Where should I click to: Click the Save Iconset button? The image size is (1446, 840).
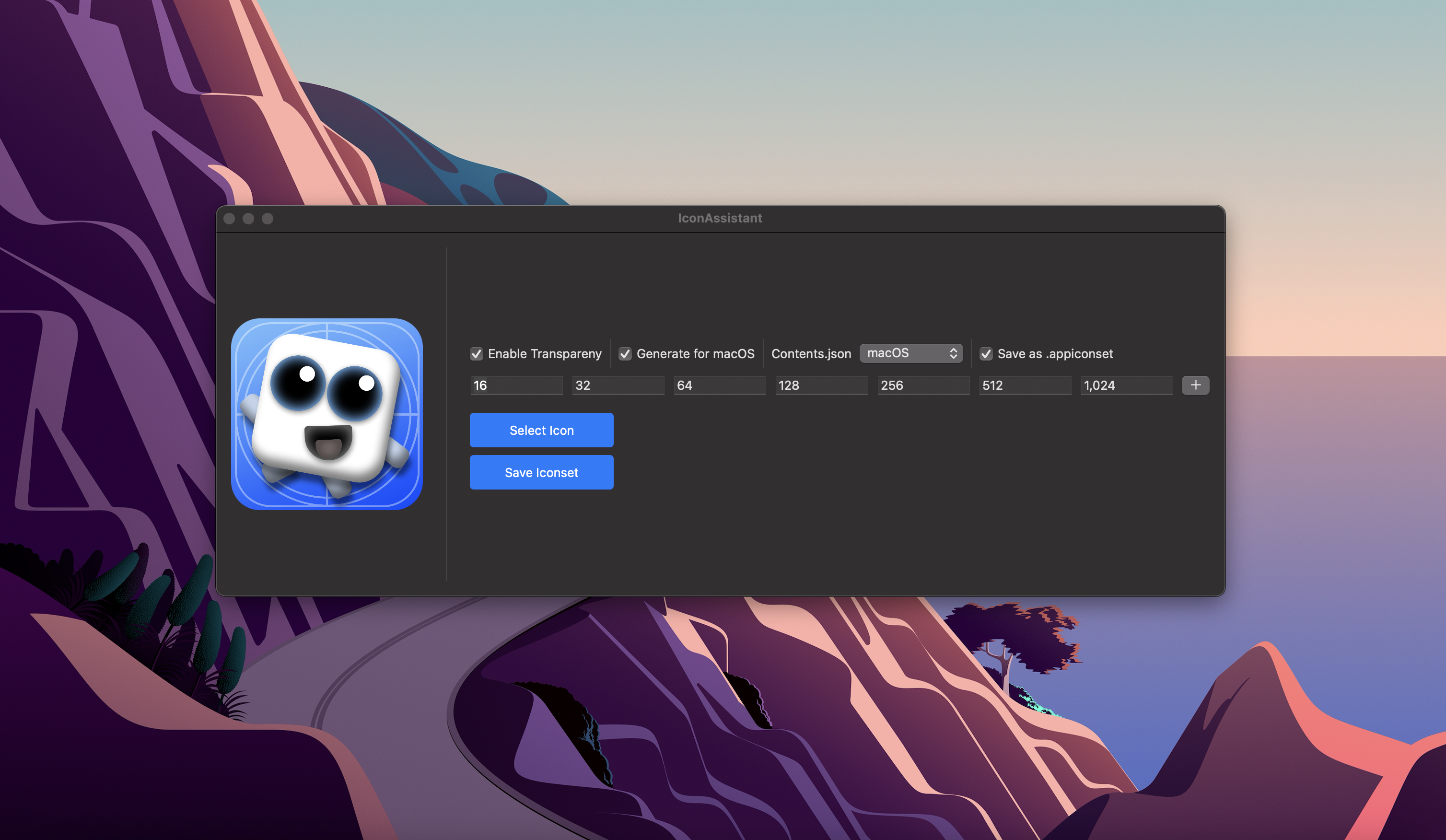[x=541, y=472]
